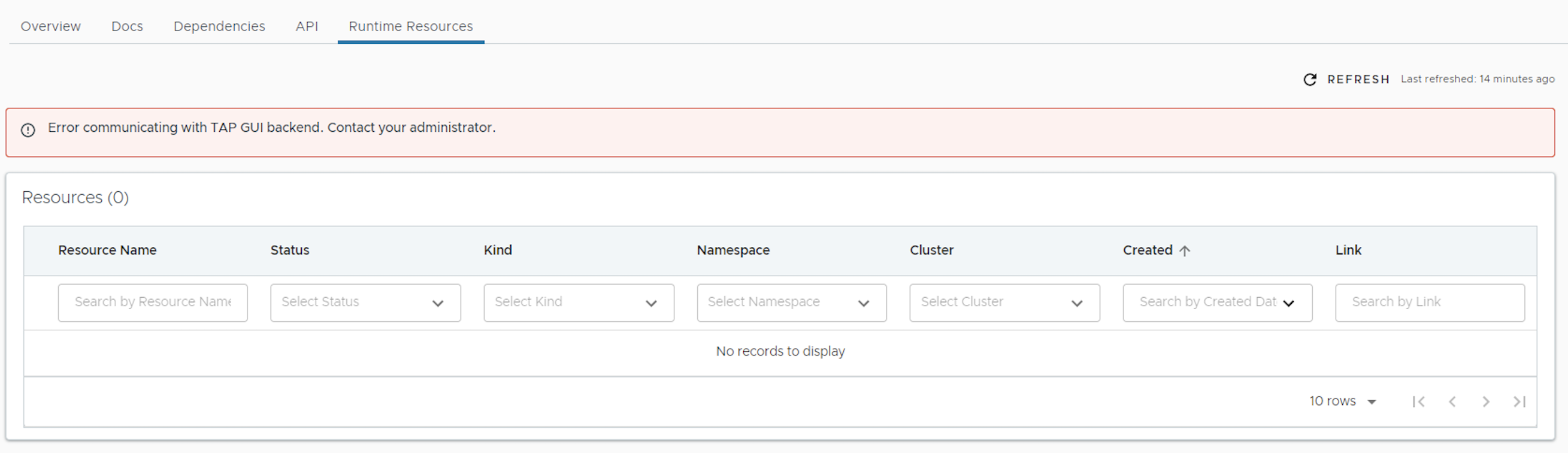Viewport: 1568px width, 453px height.
Task: Open the Select Namespace dropdown
Action: tap(791, 303)
